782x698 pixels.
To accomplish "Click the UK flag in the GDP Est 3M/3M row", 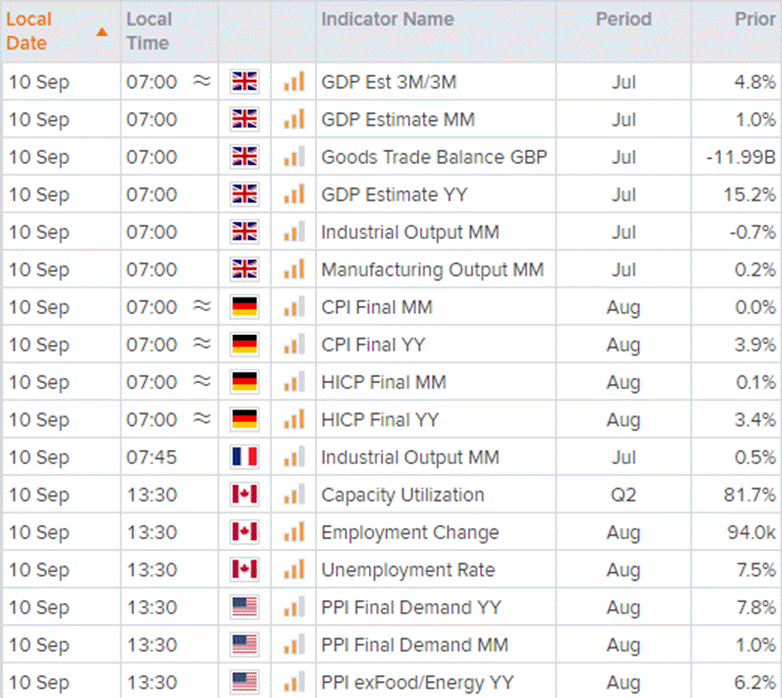I will tap(244, 82).
